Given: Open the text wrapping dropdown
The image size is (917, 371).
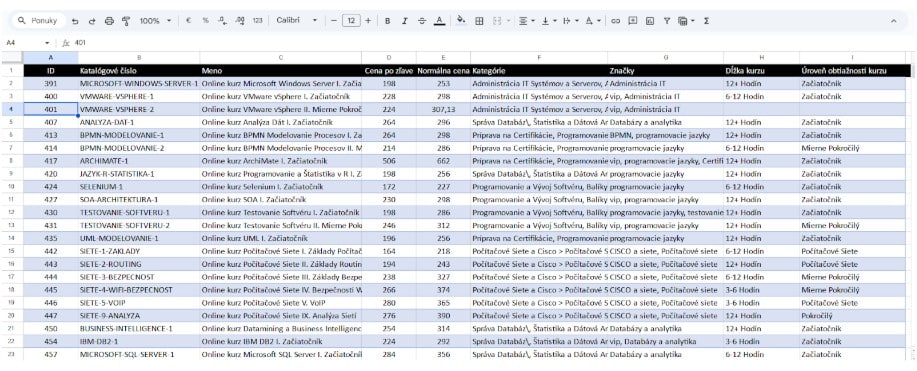Looking at the screenshot, I should (x=570, y=20).
